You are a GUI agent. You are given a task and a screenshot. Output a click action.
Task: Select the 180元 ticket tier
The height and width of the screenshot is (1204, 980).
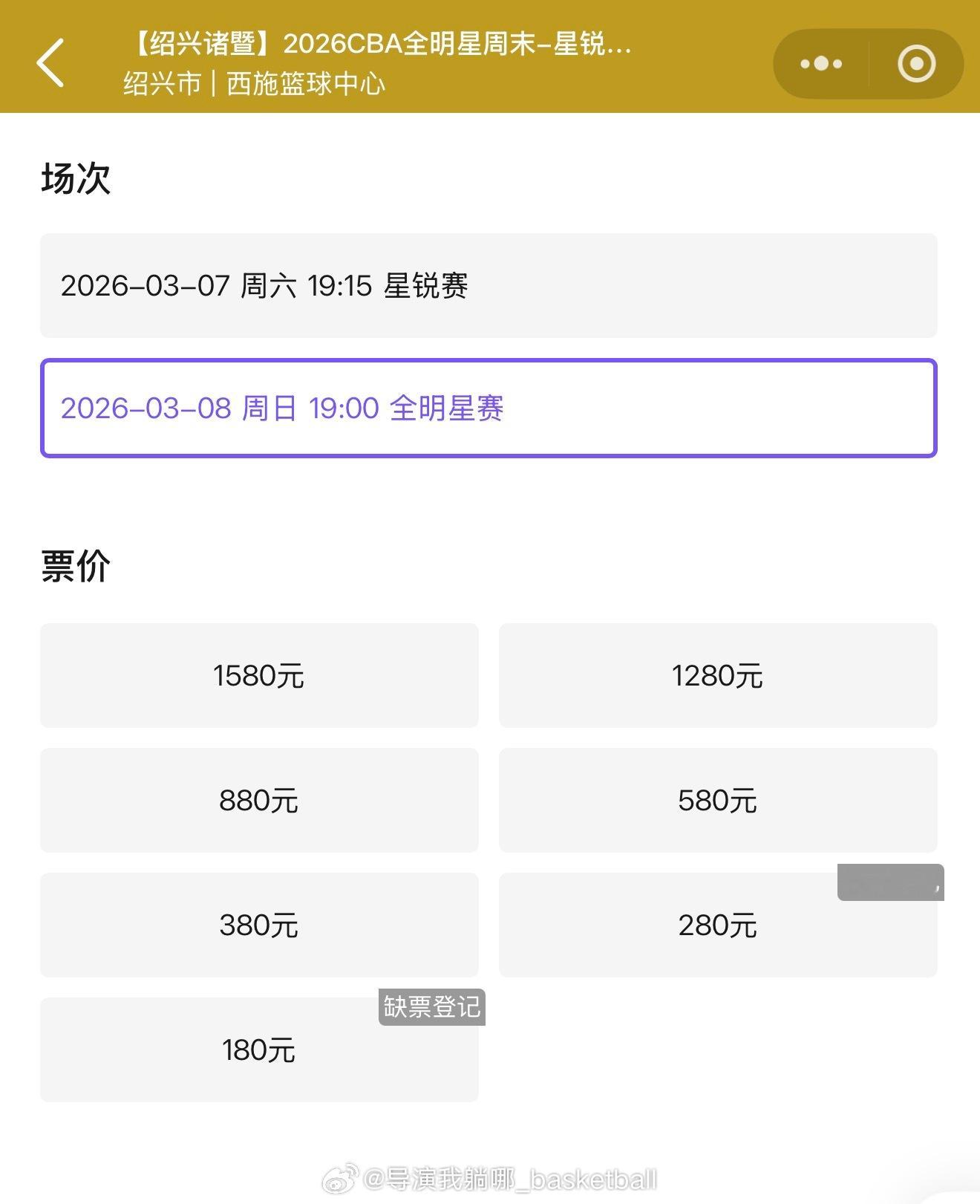259,1050
